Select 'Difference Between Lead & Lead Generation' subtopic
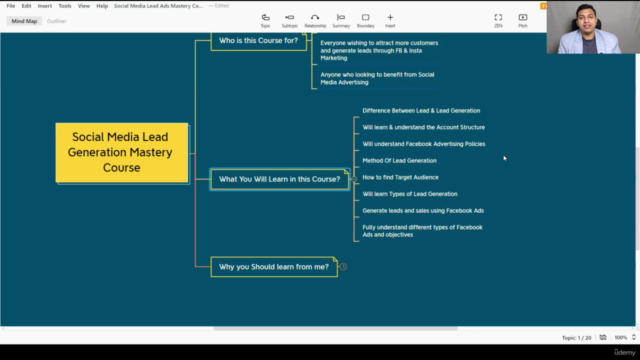The height and width of the screenshot is (360, 640). pyautogui.click(x=421, y=111)
